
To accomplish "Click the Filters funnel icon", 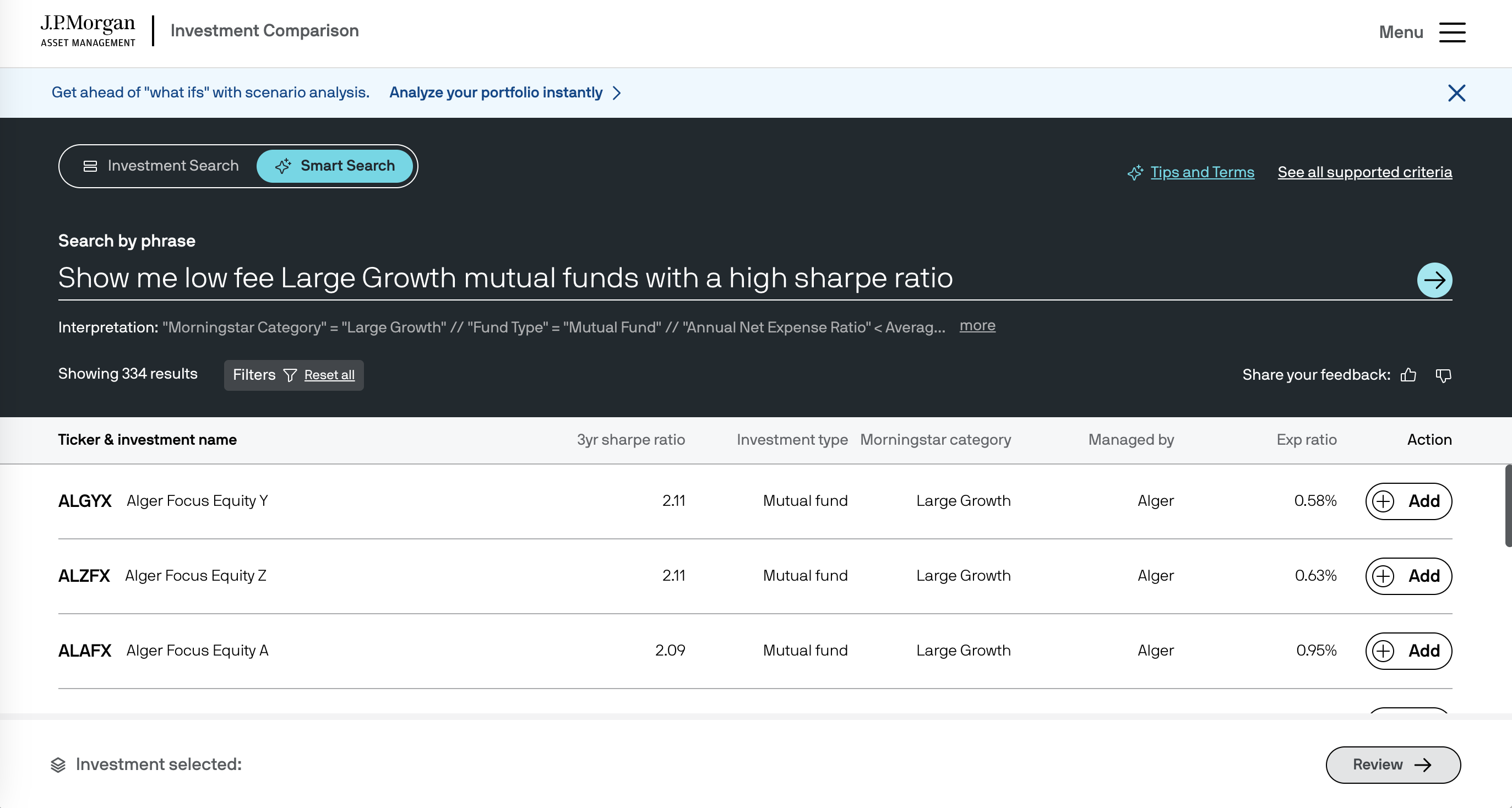I will pos(290,375).
